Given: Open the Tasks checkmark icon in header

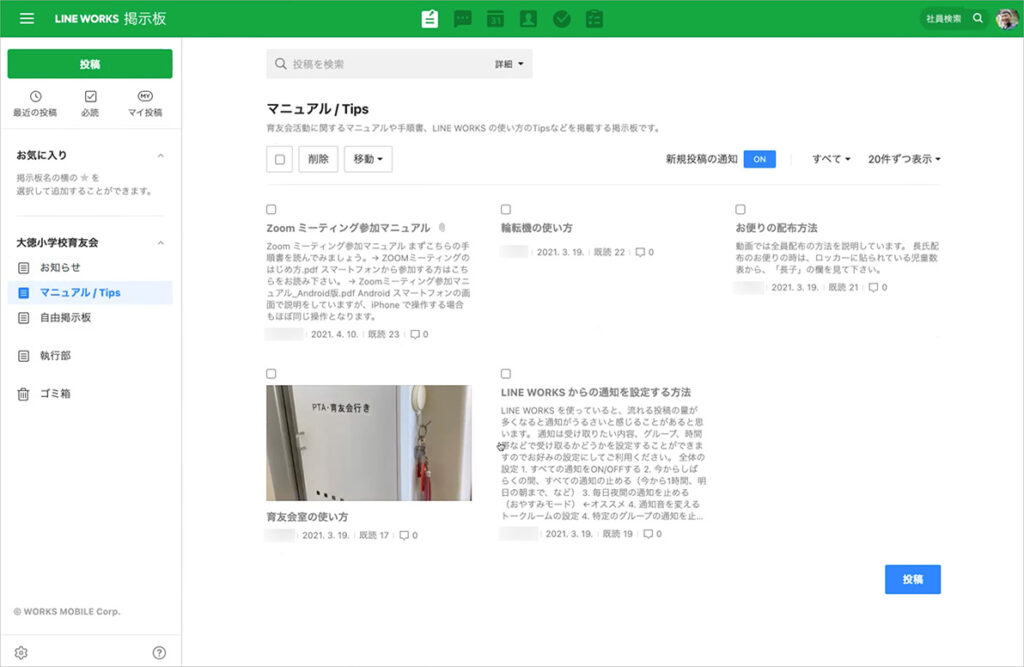Looking at the screenshot, I should (561, 19).
